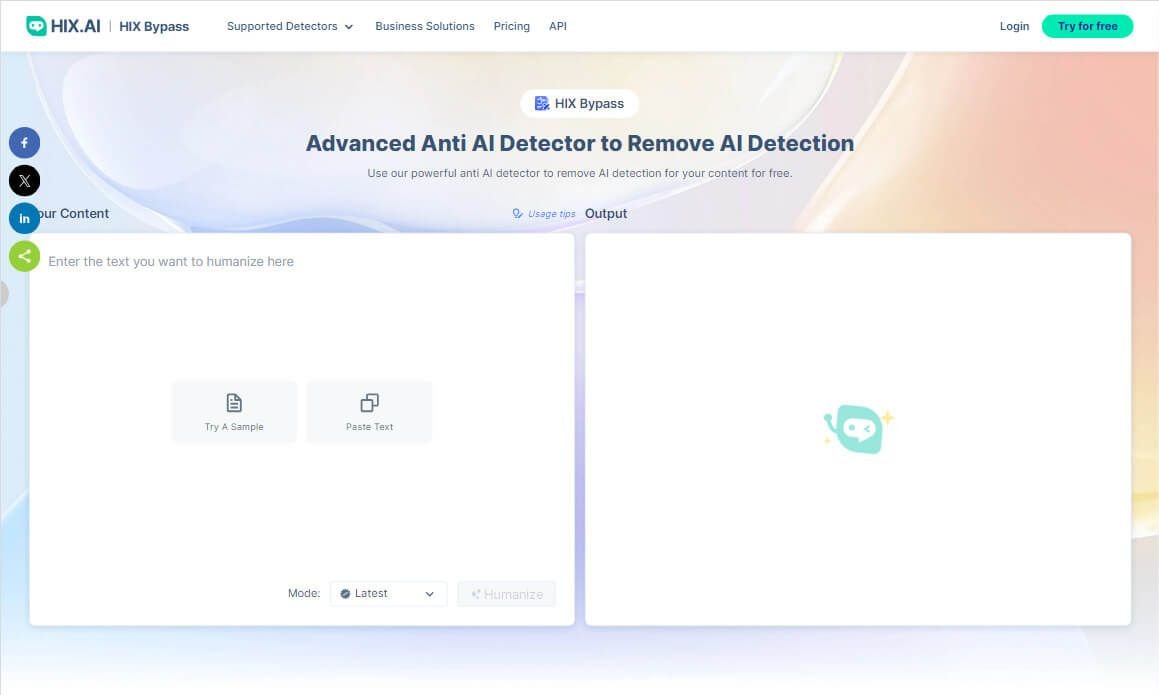Click the HIX Bypass badge icon
The width and height of the screenshot is (1159, 695).
click(542, 104)
